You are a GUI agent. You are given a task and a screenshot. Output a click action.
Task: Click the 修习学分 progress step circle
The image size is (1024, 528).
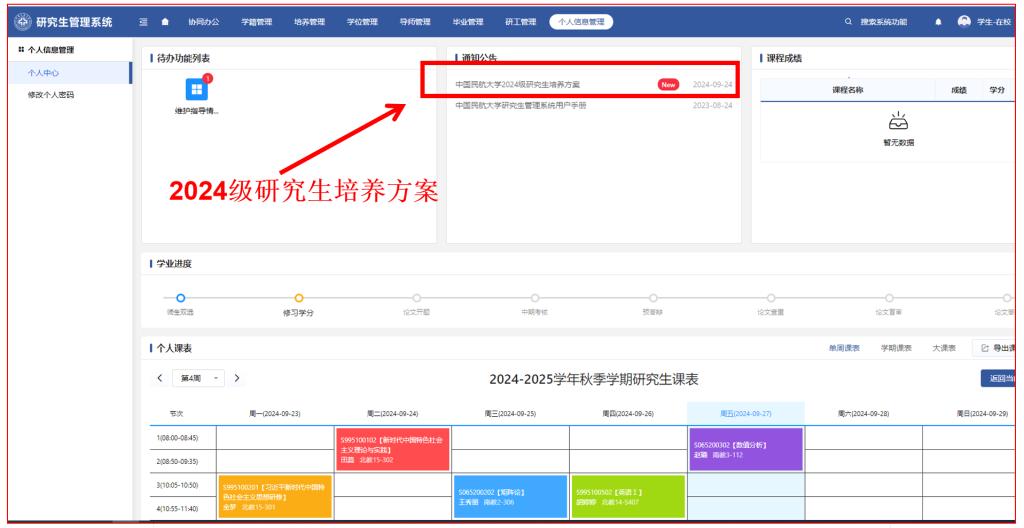pyautogui.click(x=298, y=296)
